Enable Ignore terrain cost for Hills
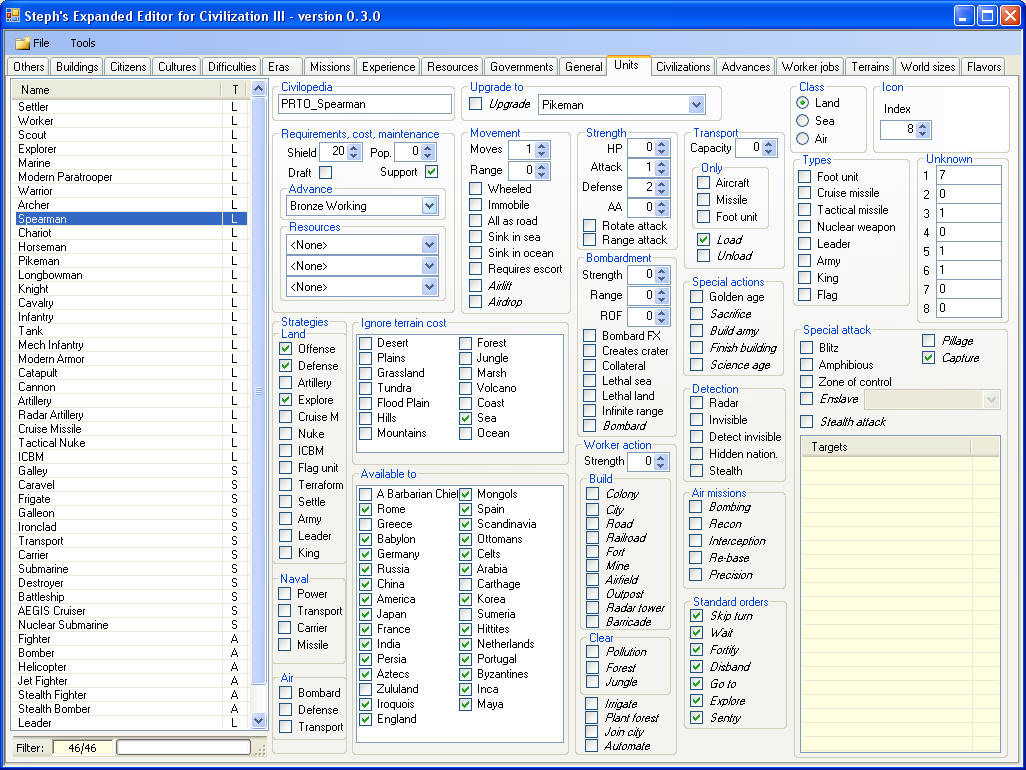 coord(366,418)
